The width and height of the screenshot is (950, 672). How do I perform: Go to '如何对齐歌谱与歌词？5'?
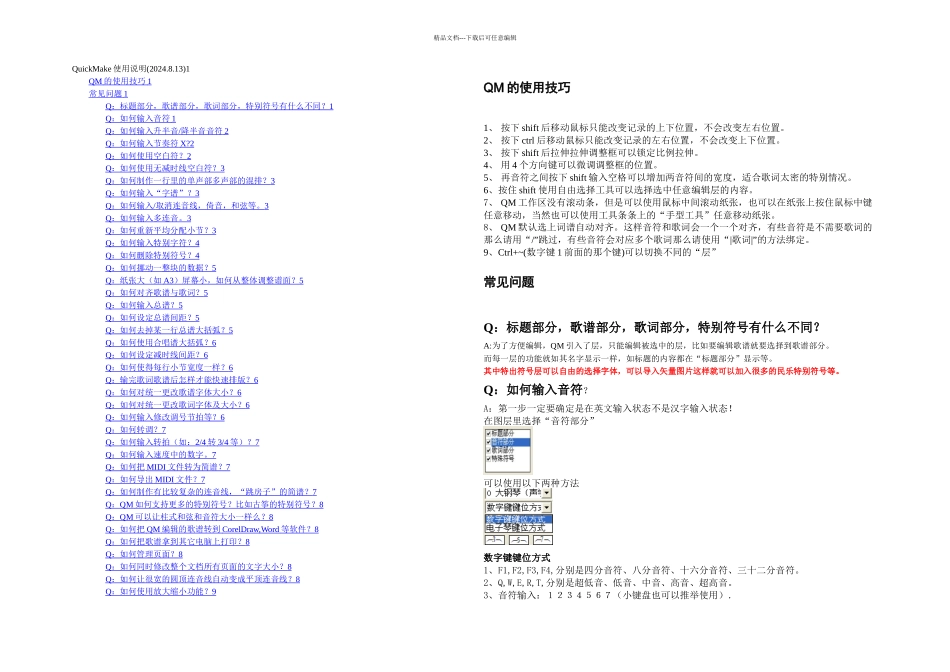click(156, 292)
